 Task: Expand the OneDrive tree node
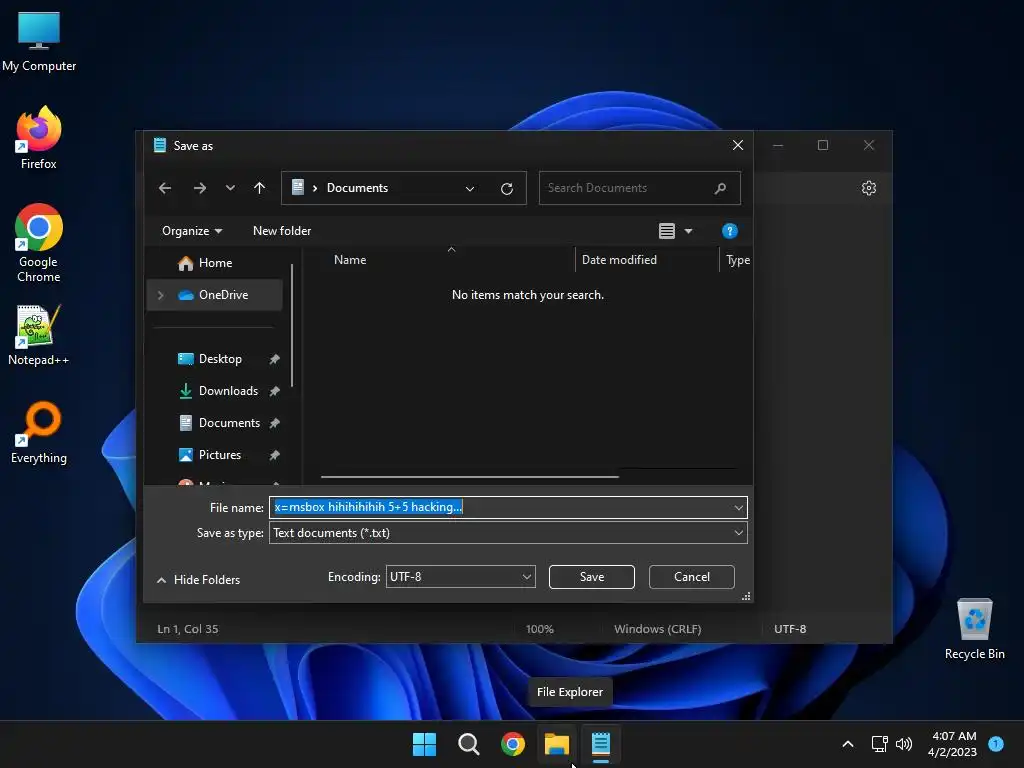coord(161,295)
